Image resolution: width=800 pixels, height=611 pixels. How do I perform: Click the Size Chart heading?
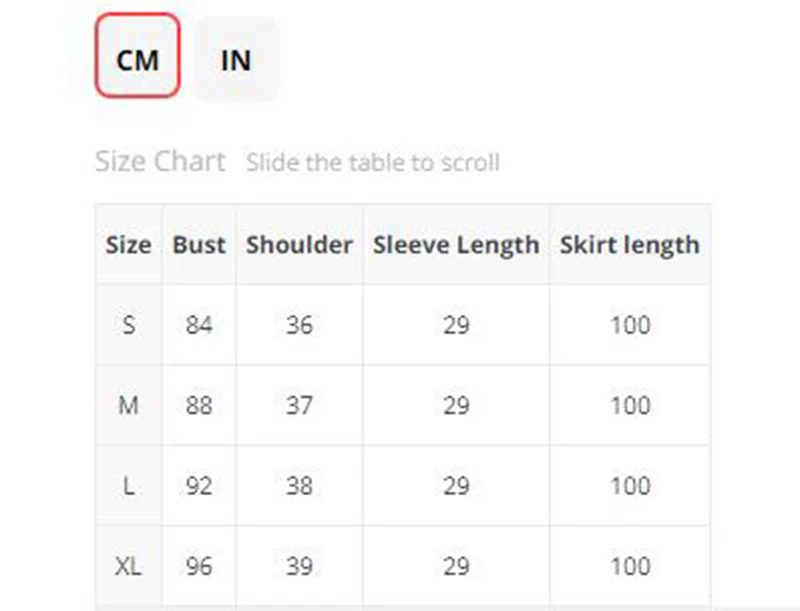click(160, 161)
